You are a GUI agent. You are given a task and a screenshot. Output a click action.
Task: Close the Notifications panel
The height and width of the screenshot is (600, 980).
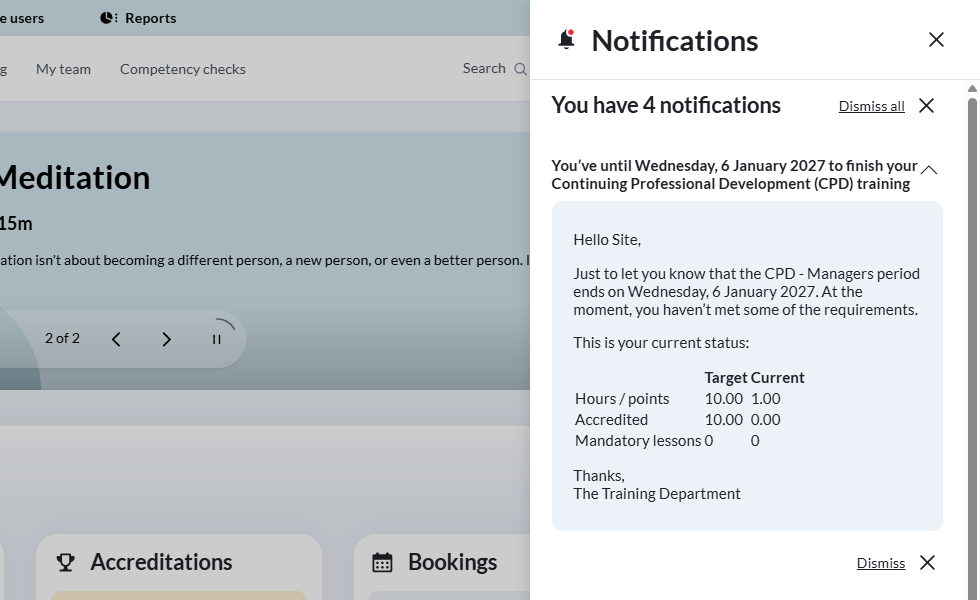(936, 40)
